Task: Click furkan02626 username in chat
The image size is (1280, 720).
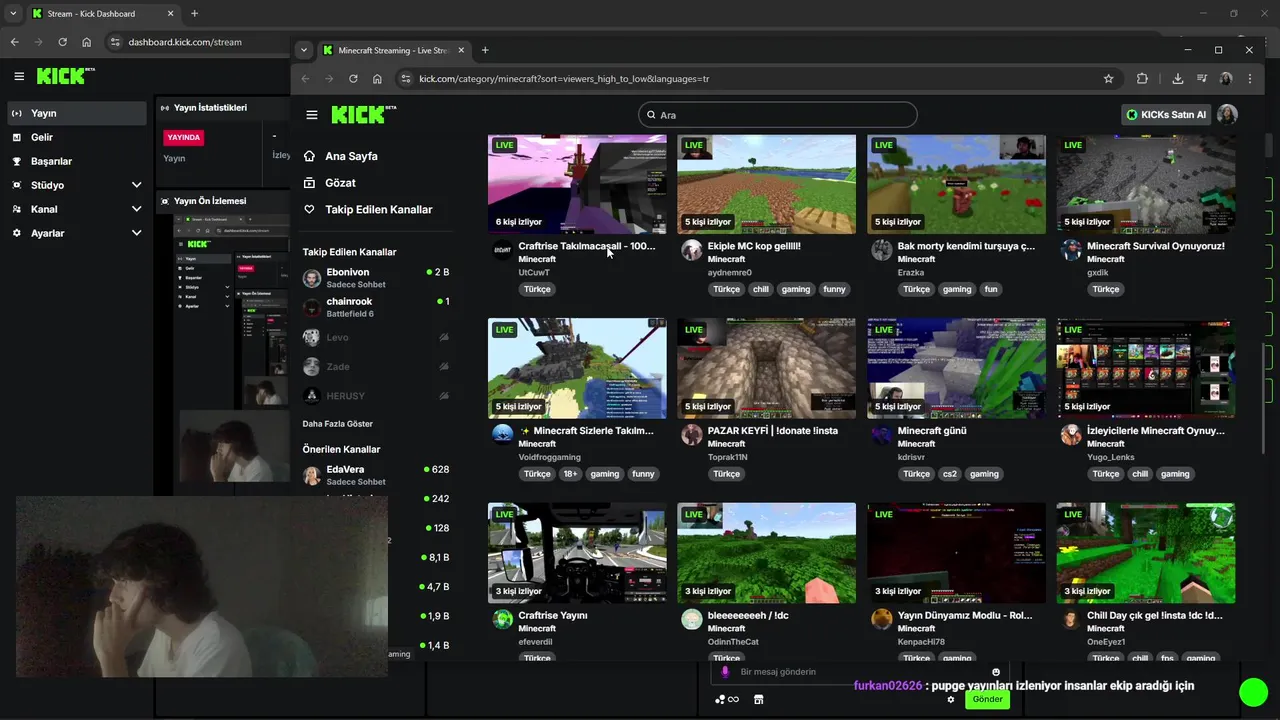Action: 888,686
